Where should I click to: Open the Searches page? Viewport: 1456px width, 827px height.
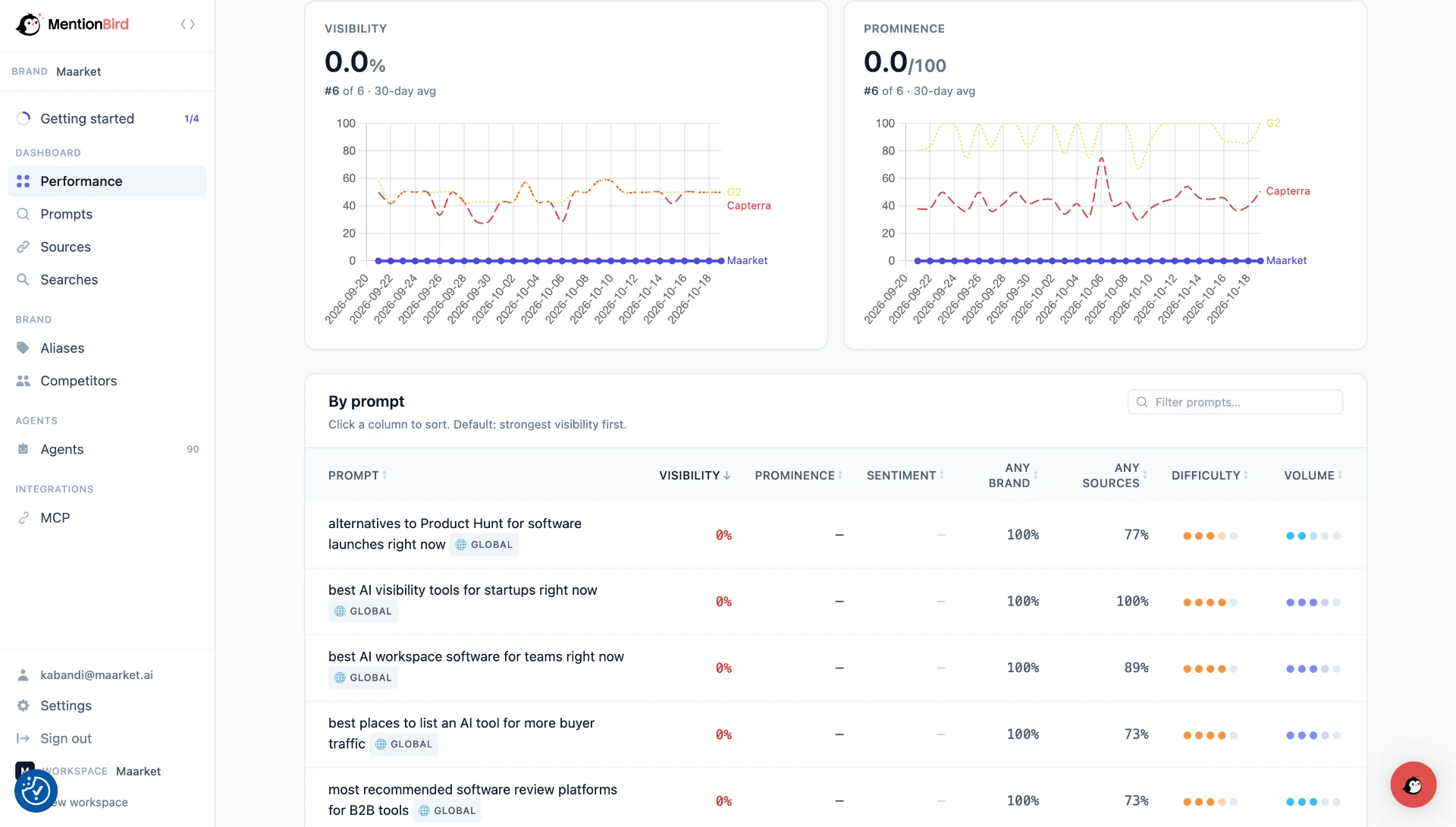[x=107, y=279]
